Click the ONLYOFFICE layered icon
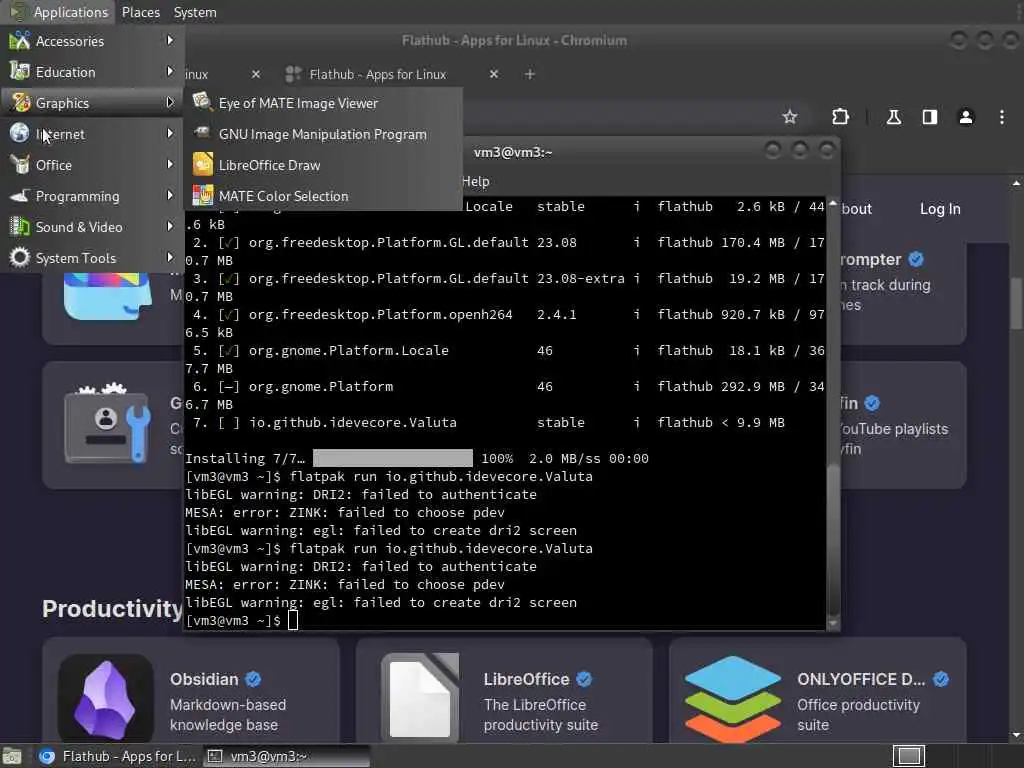The height and width of the screenshot is (768, 1024). [x=733, y=699]
